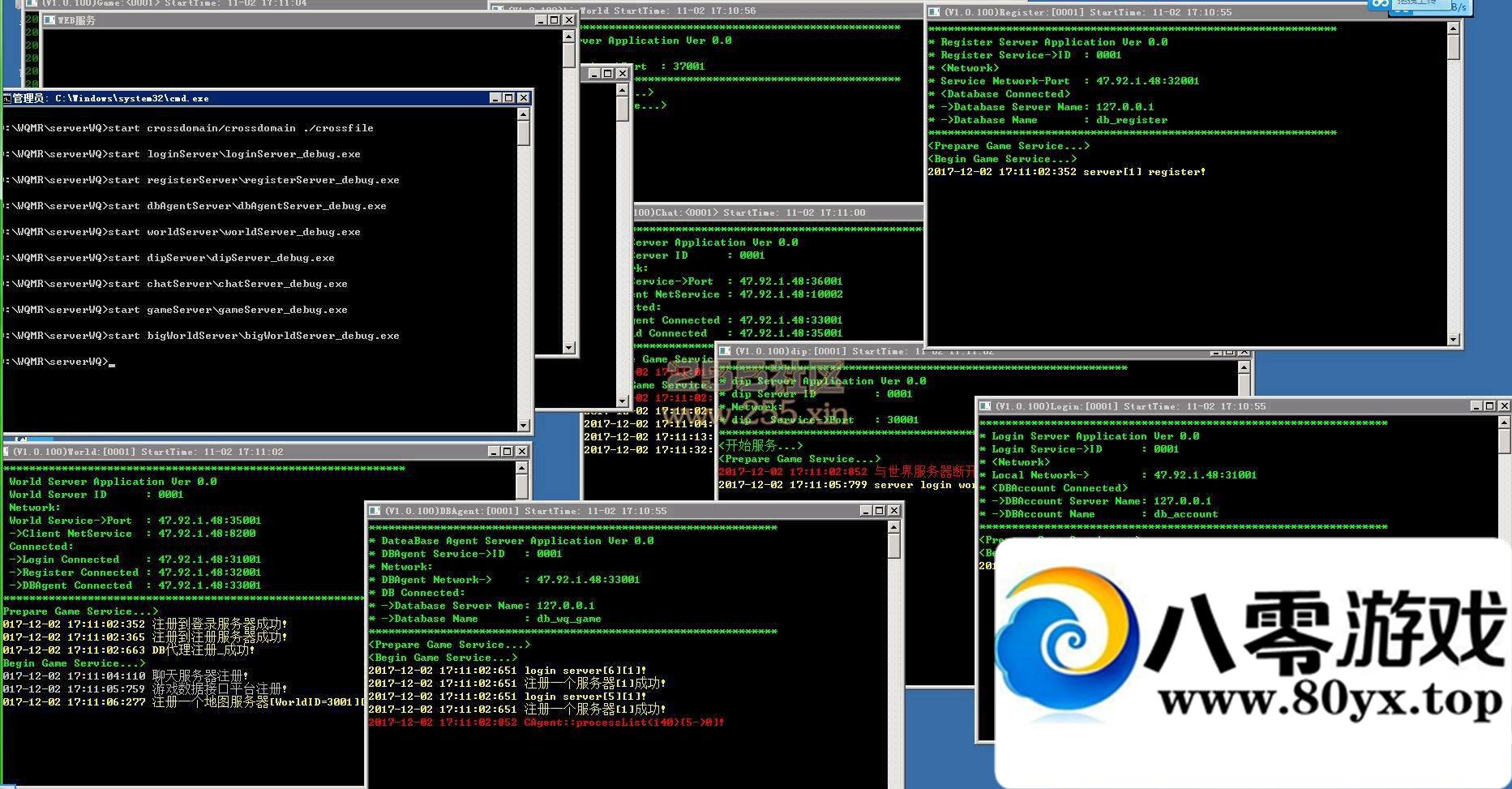Screen dimensions: 1512x789
Task: Click '->Client NetService : 47.92.1.48:8200' line
Action: point(132,534)
